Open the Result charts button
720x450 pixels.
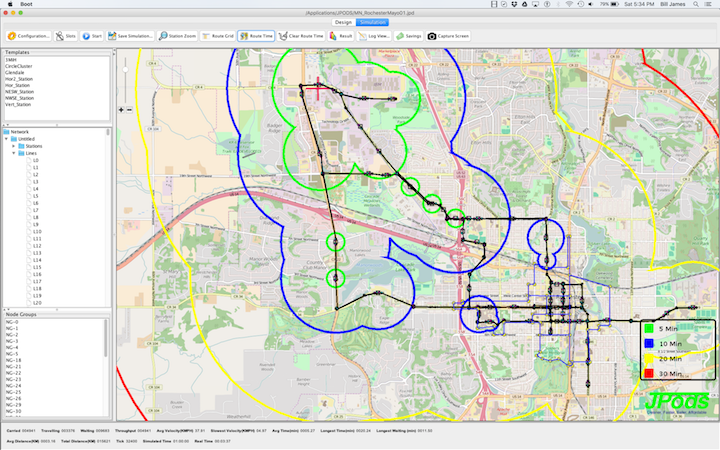click(341, 35)
